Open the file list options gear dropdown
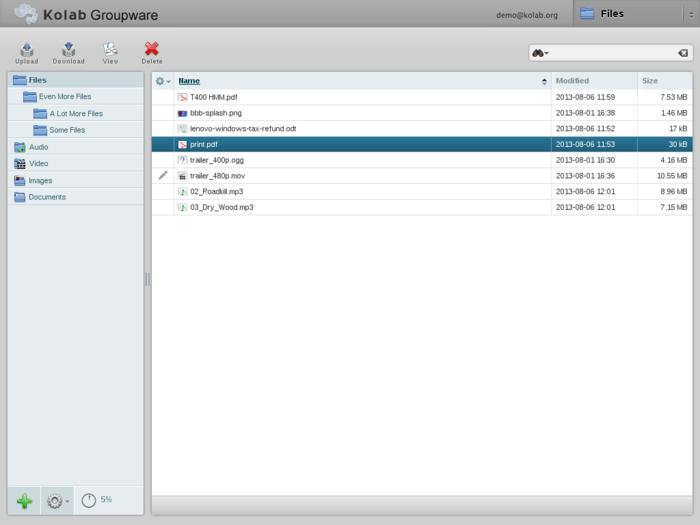700x525 pixels. [162, 81]
